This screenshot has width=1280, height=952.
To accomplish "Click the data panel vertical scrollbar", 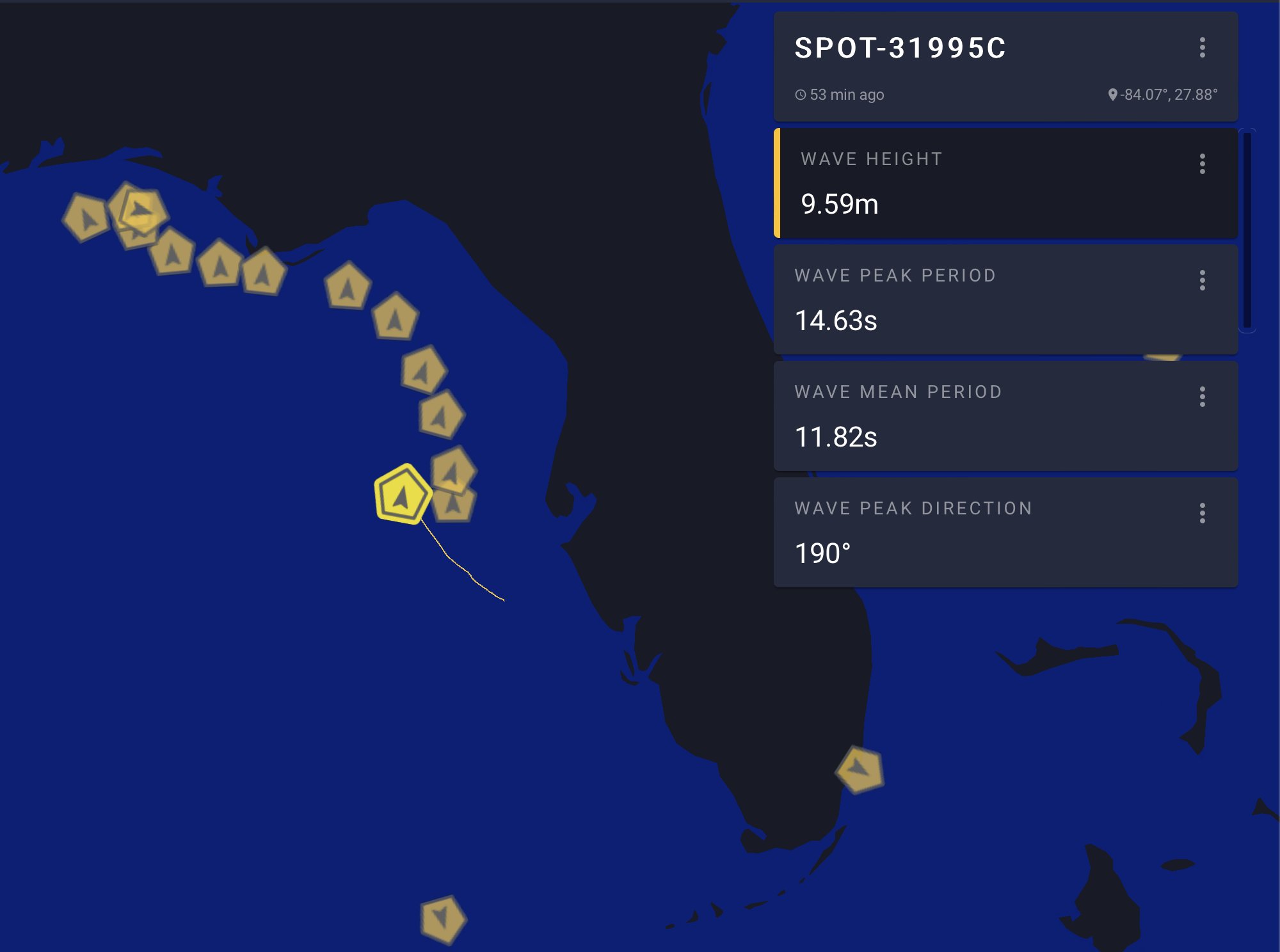I will coord(1247,230).
